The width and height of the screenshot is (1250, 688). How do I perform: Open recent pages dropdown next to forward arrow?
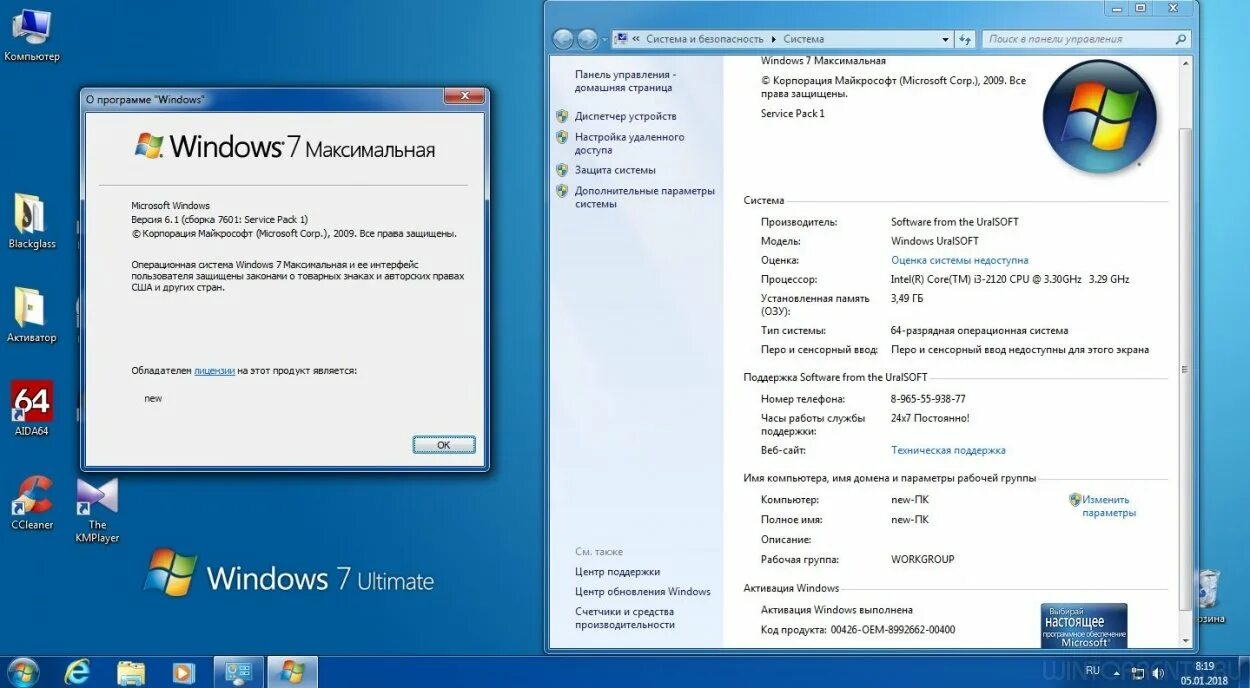(605, 39)
